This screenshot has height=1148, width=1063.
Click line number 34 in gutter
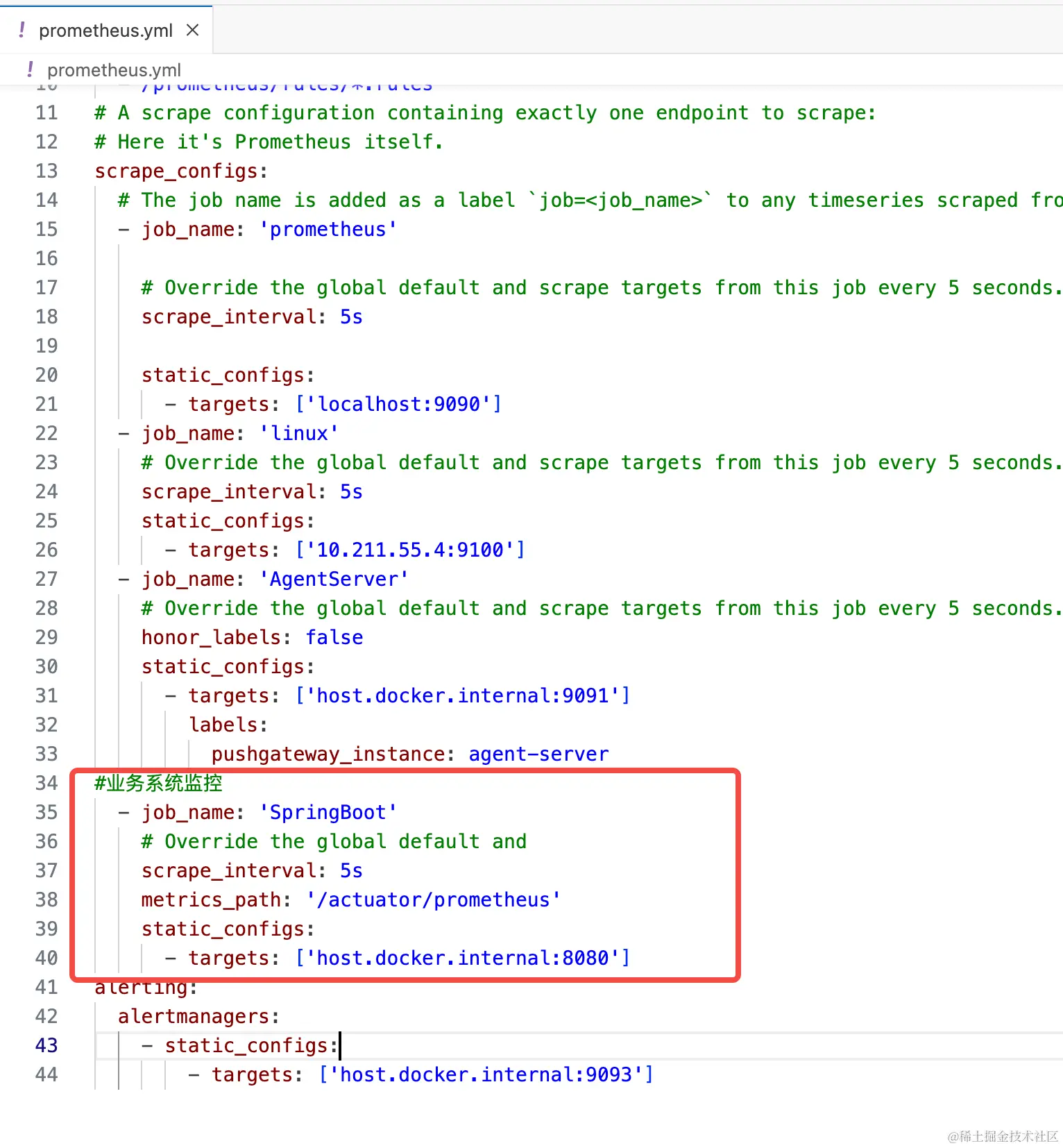click(x=46, y=783)
